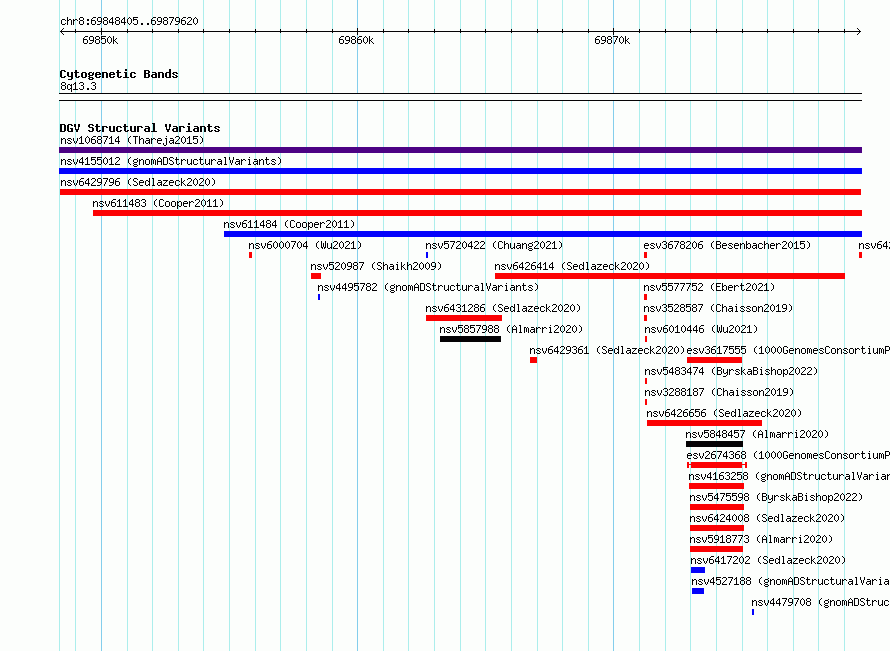Select the black nsv5857988 variant bar
The width and height of the screenshot is (890, 651).
471,339
